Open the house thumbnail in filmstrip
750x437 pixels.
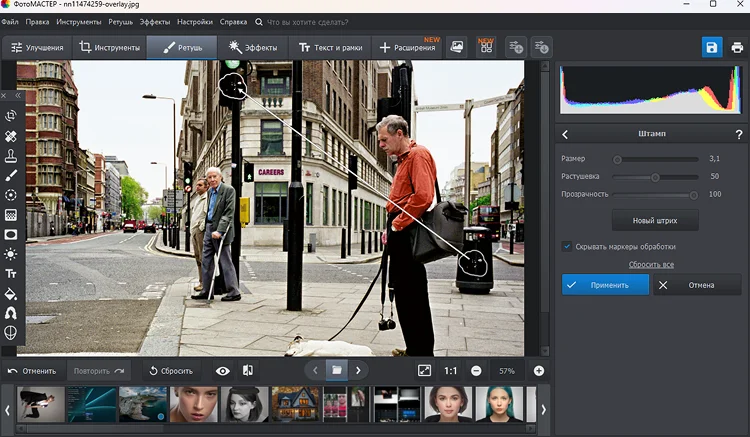tap(296, 404)
